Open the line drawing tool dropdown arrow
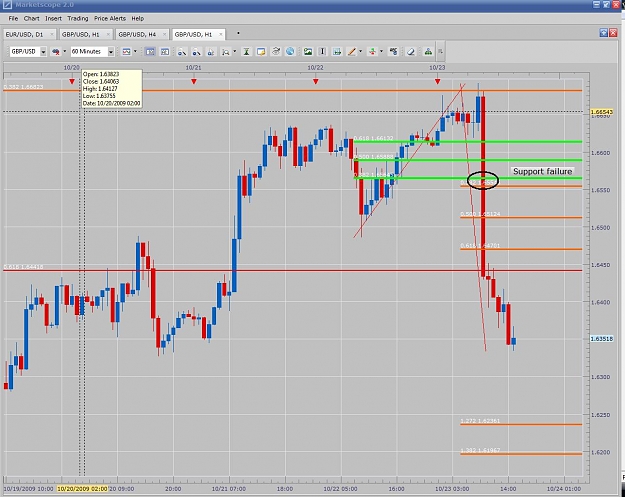Image resolution: width=625 pixels, height=497 pixels. pyautogui.click(x=360, y=51)
